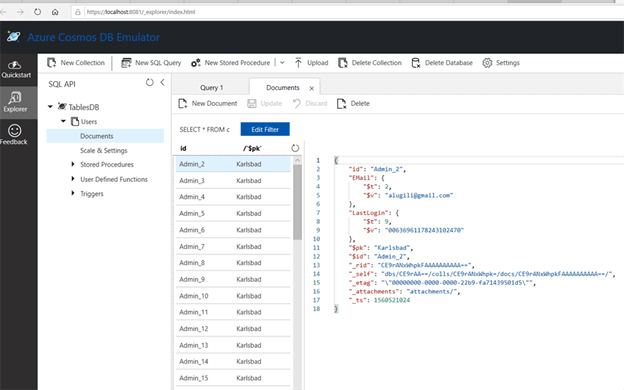This screenshot has height=390, width=624.
Task: Click the Cosmos DB Emulator logo icon
Action: 14,37
